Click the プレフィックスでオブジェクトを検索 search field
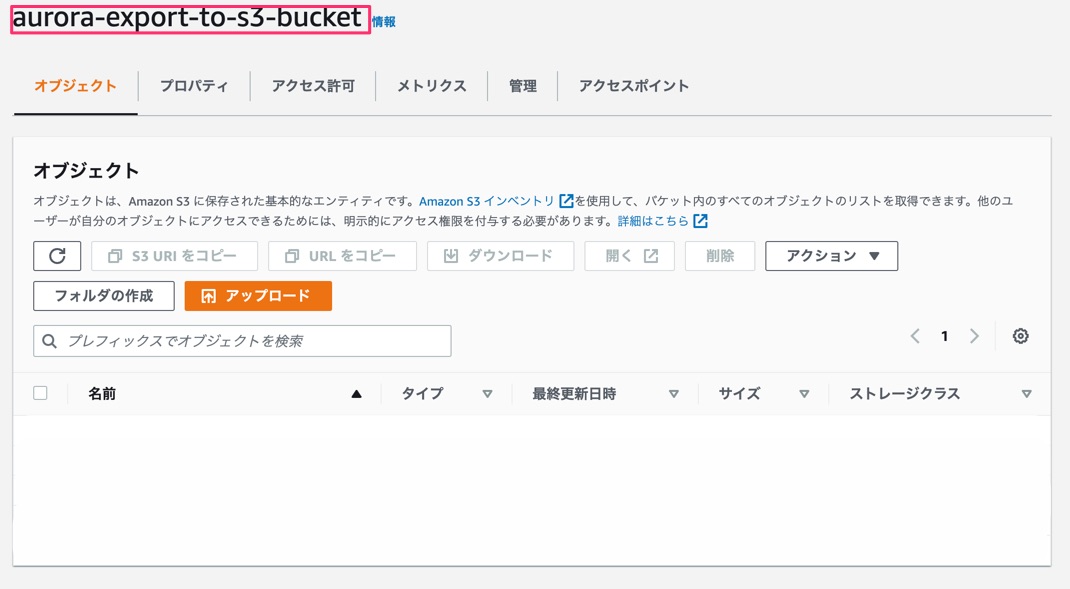Viewport: 1070px width, 589px height. pyautogui.click(x=240, y=341)
